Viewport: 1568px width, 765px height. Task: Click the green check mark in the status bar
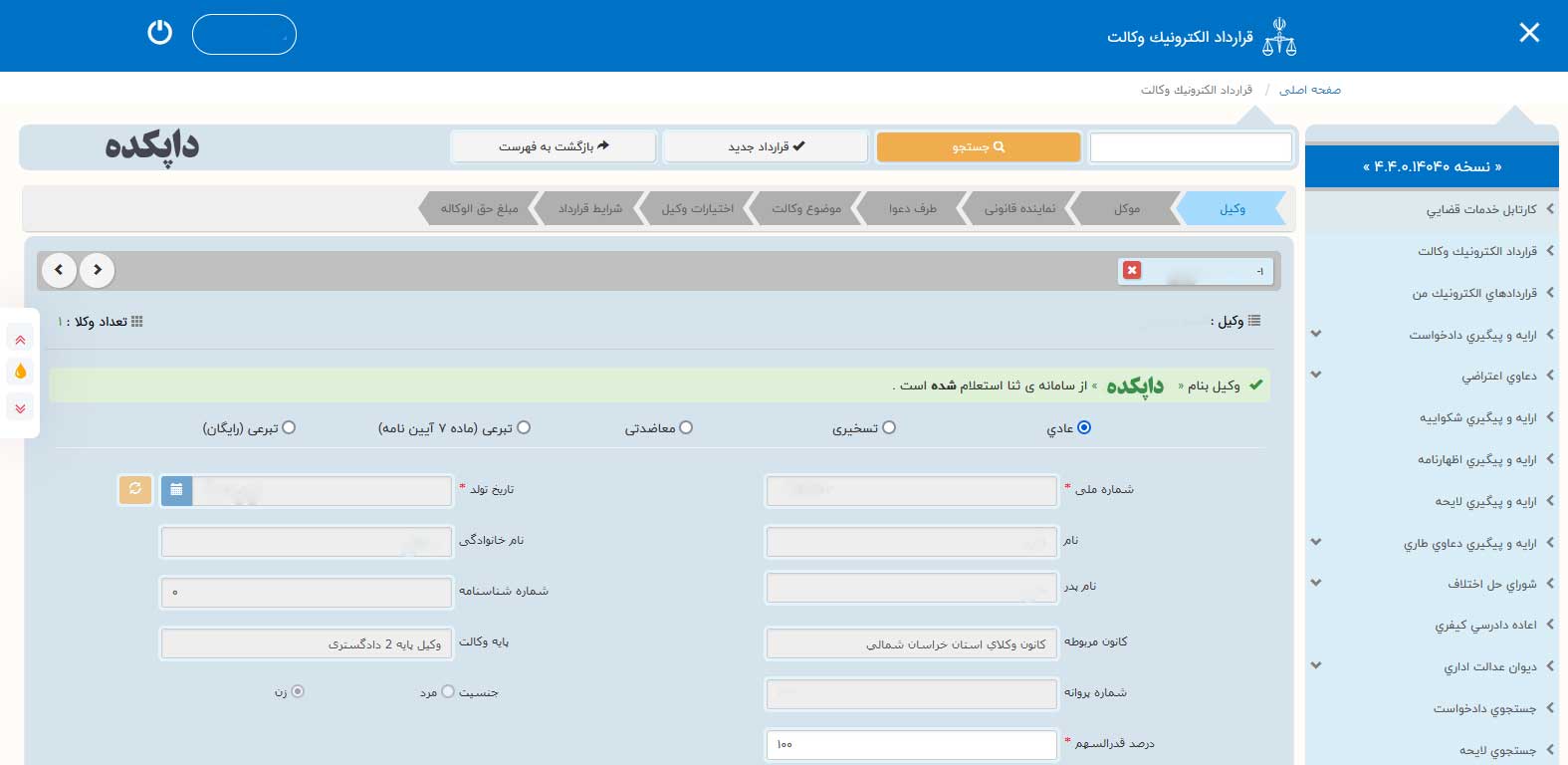click(x=1256, y=384)
